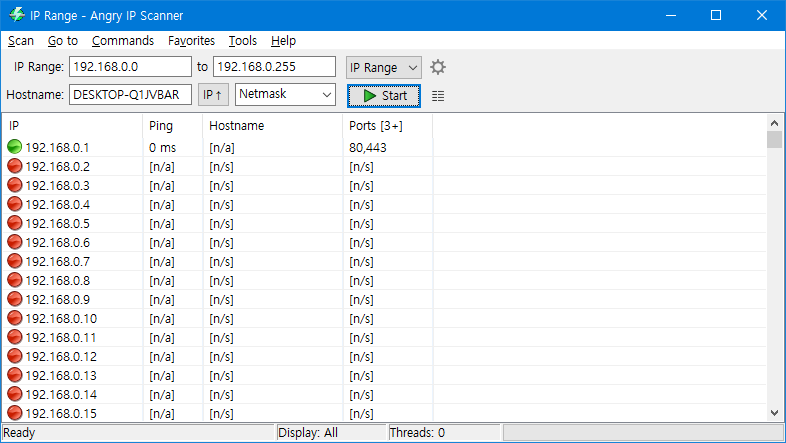Screen dimensions: 786x443
Task: Open the IP Range feeder dropdown
Action: [383, 68]
